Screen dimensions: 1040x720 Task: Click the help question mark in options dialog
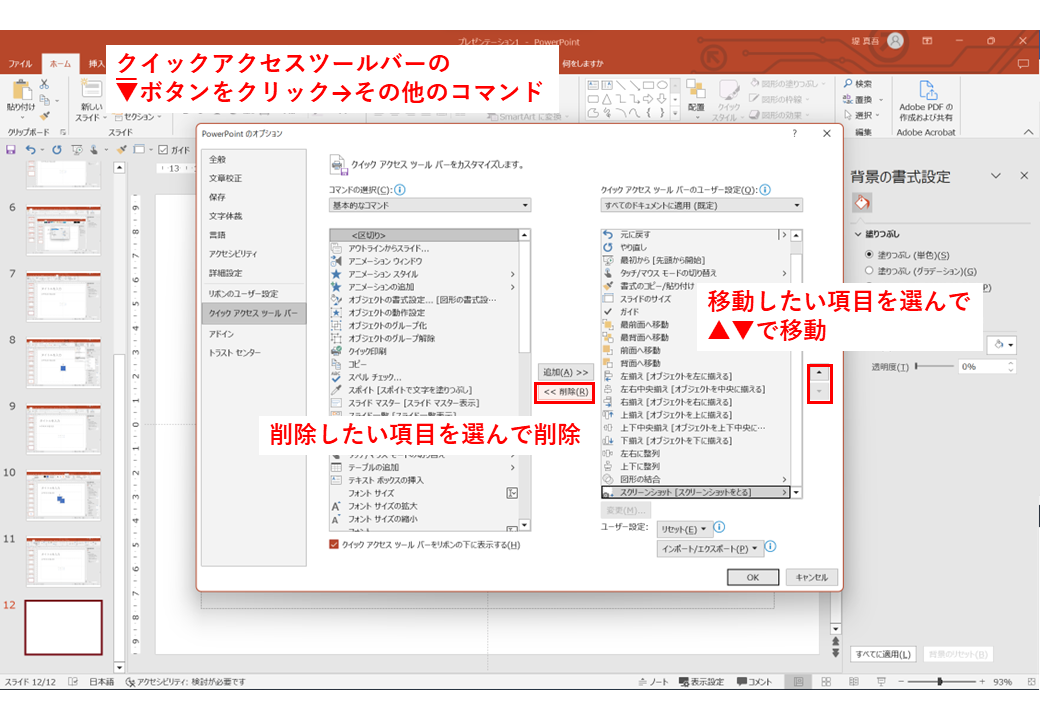point(795,133)
